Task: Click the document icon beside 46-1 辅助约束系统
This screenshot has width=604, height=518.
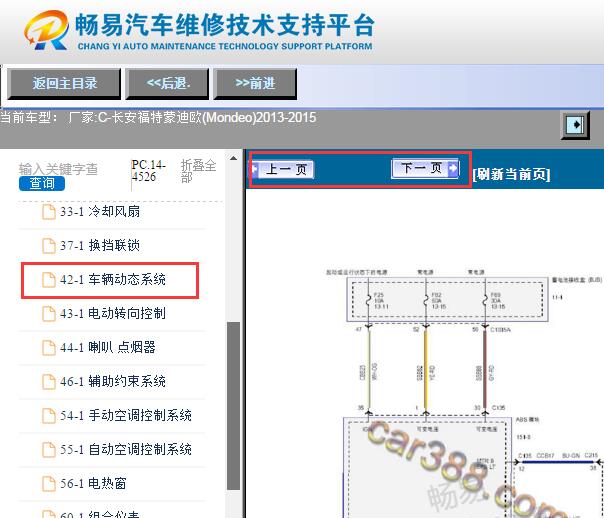Action: pyautogui.click(x=49, y=381)
